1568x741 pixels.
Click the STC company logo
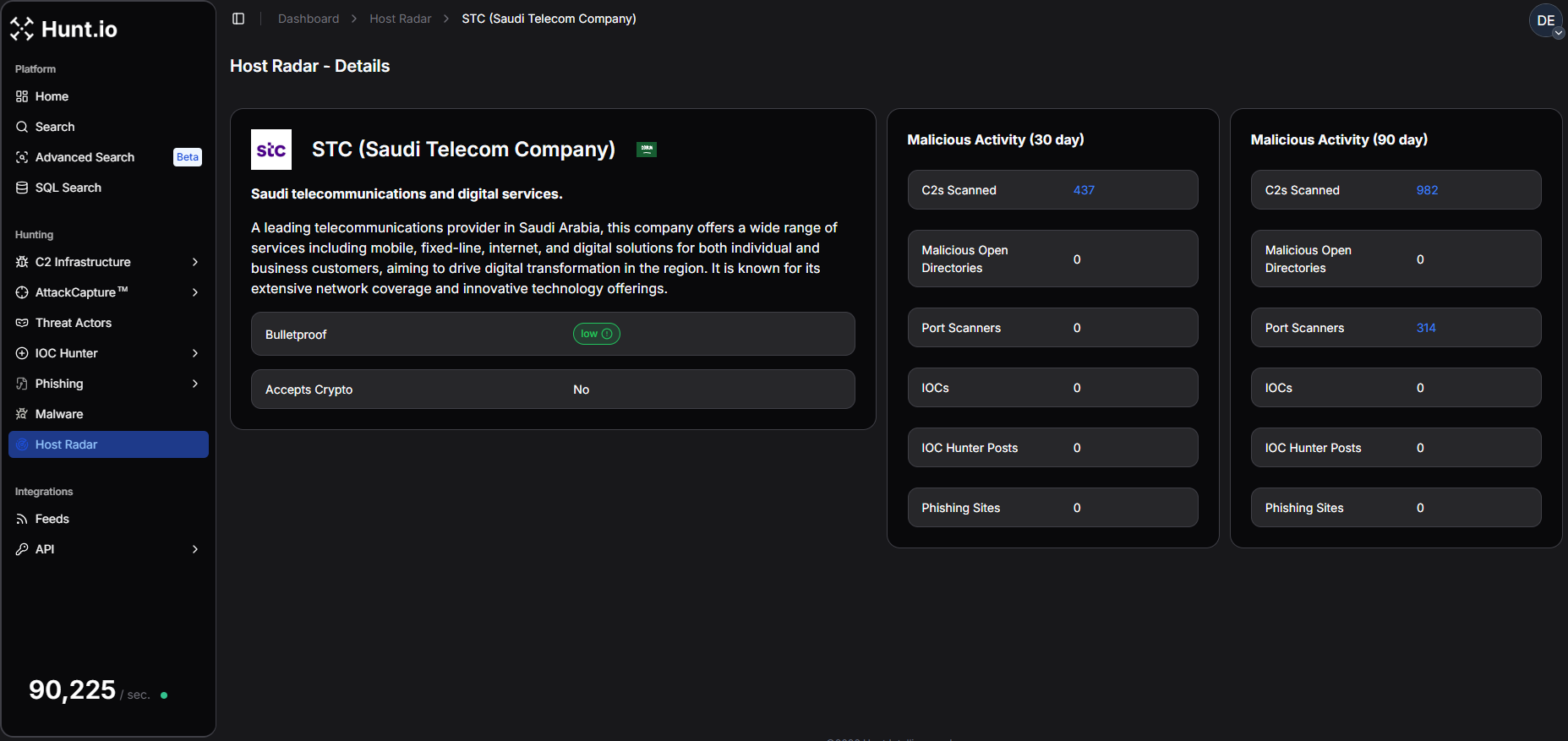click(x=271, y=150)
